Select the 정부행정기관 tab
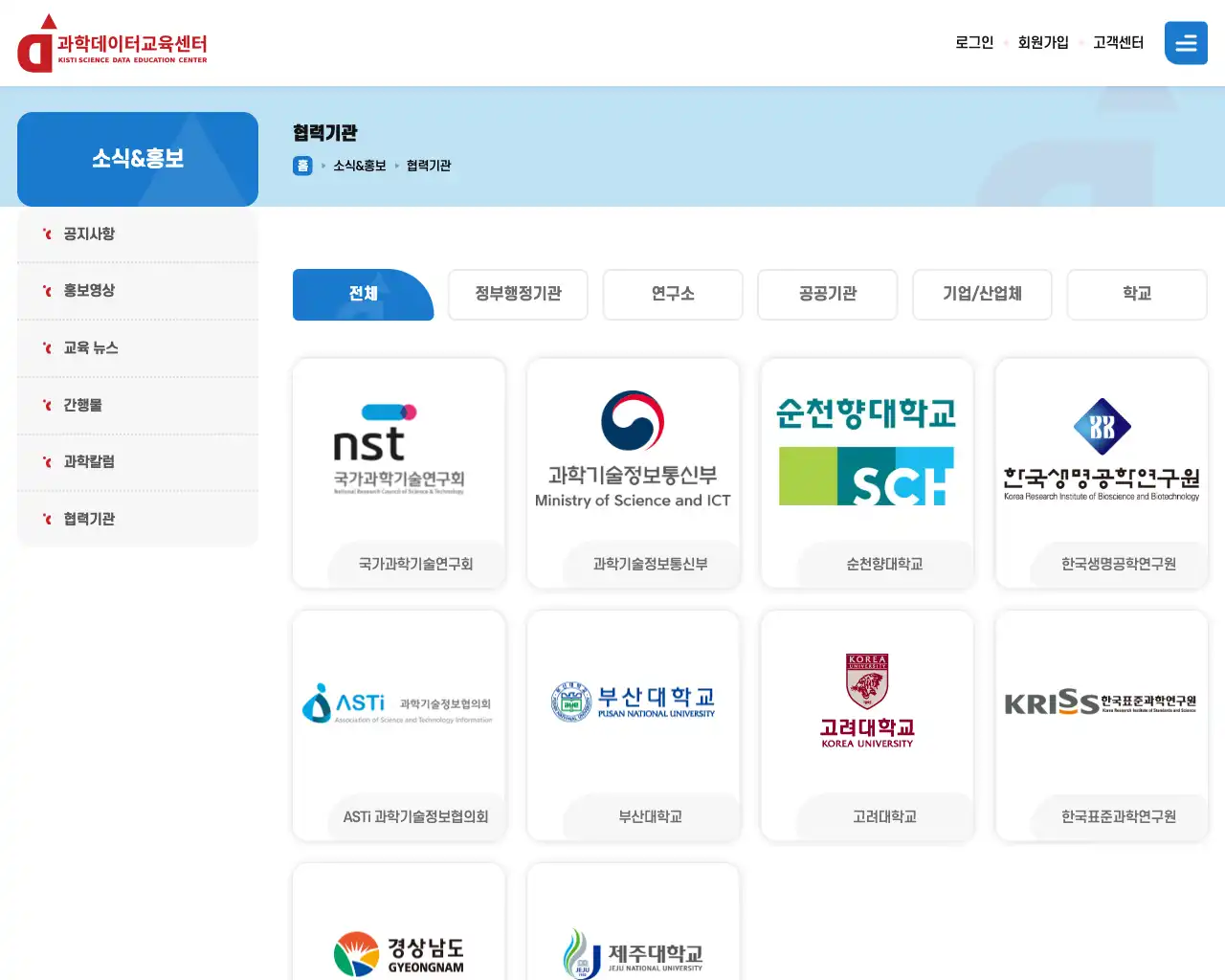 tap(518, 294)
